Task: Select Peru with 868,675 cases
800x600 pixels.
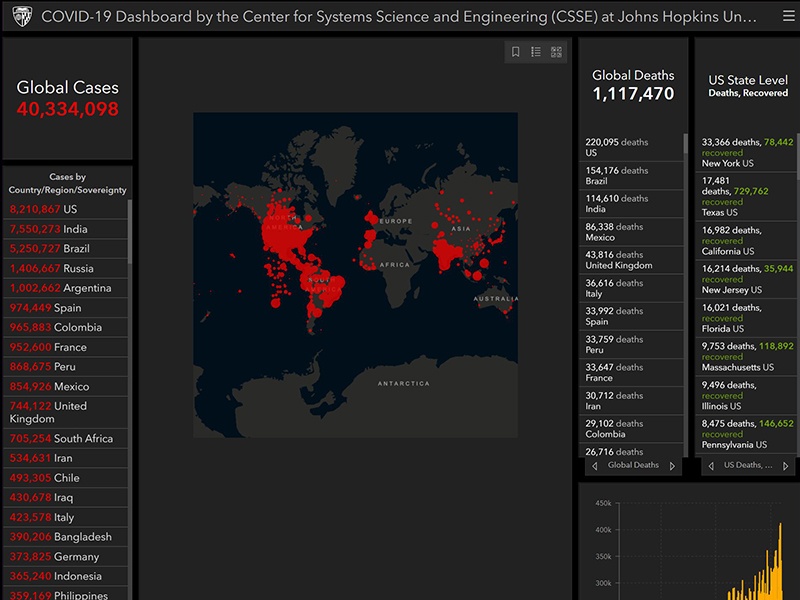Action: tap(65, 366)
